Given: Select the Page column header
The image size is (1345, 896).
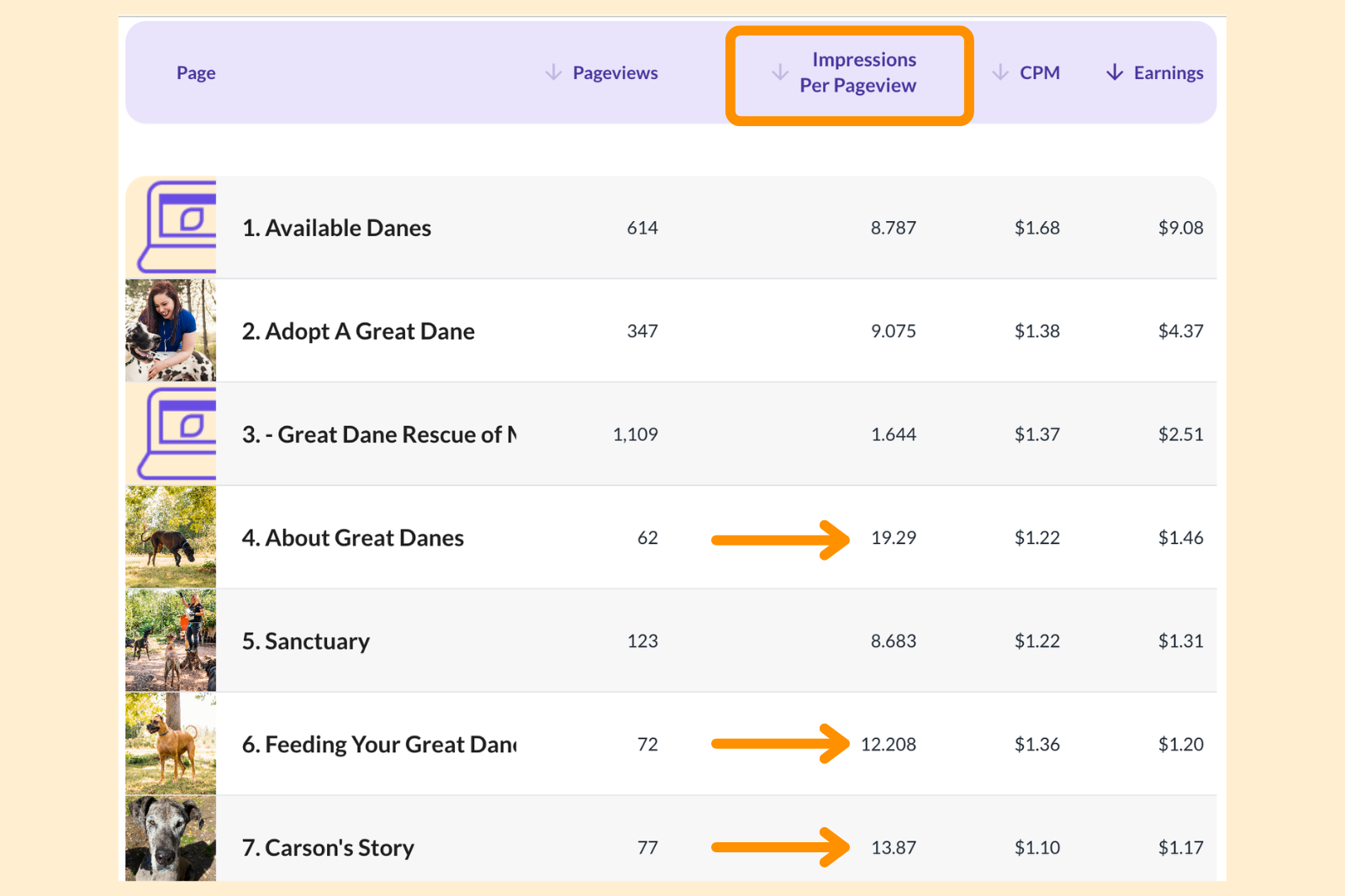Looking at the screenshot, I should 195,72.
